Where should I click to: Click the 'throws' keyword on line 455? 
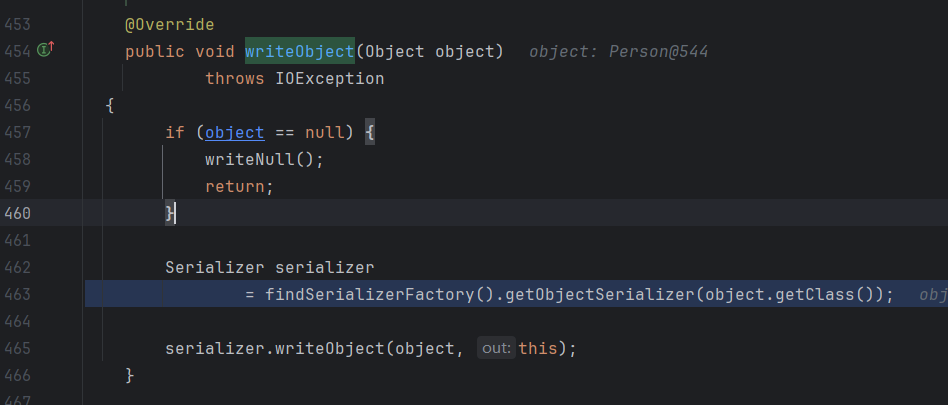pos(235,78)
